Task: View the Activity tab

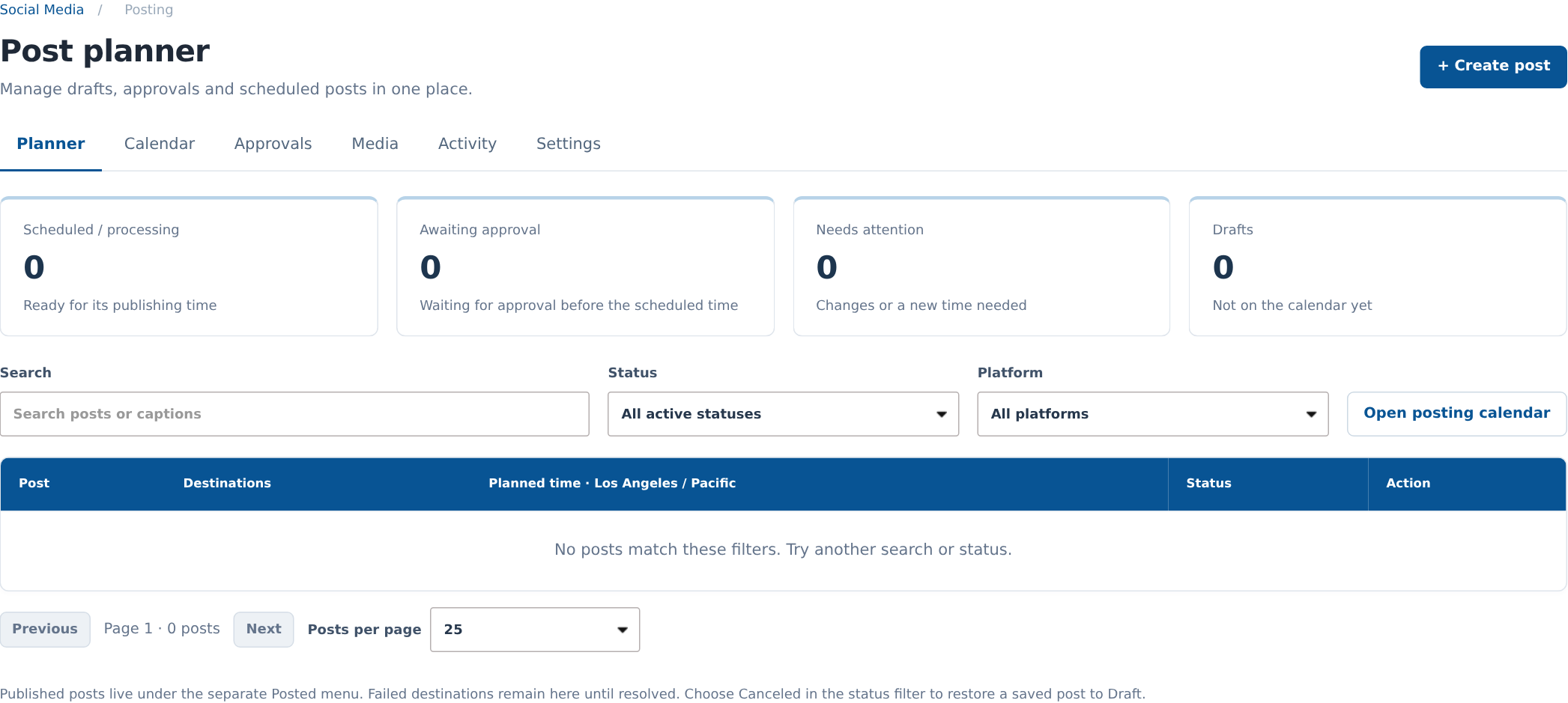Action: (x=467, y=144)
